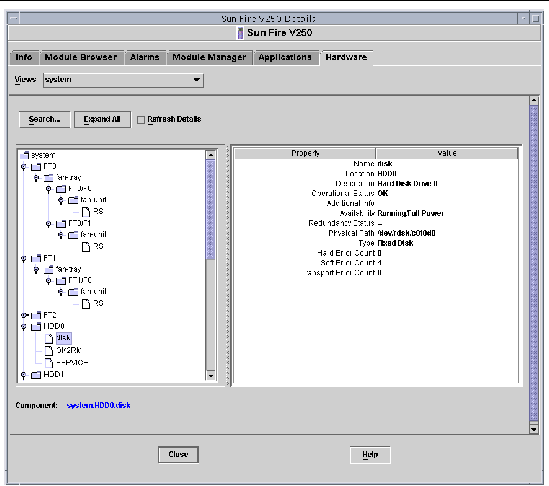Click the FT1/F0 folder icon

click(x=61, y=280)
